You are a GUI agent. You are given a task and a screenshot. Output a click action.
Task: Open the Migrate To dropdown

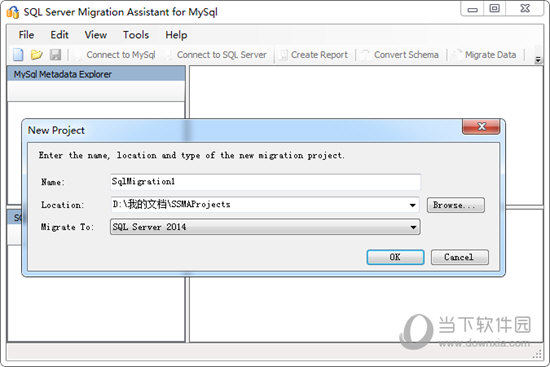(265, 227)
